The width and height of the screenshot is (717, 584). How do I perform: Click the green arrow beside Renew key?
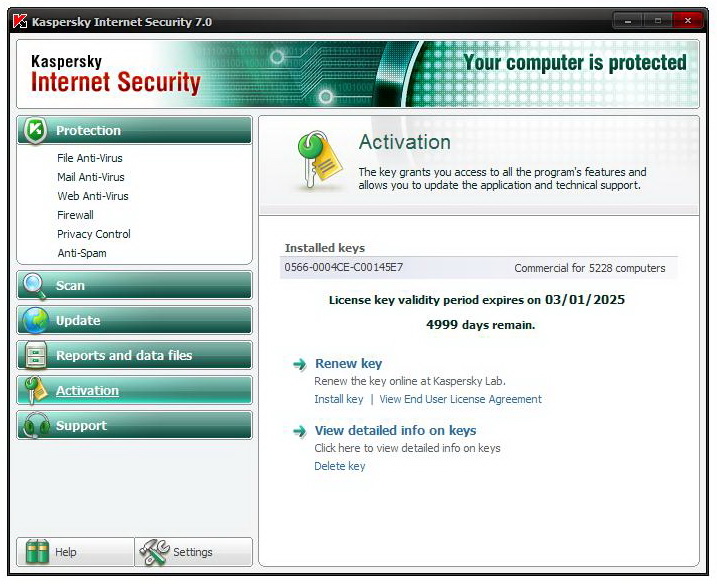[300, 364]
